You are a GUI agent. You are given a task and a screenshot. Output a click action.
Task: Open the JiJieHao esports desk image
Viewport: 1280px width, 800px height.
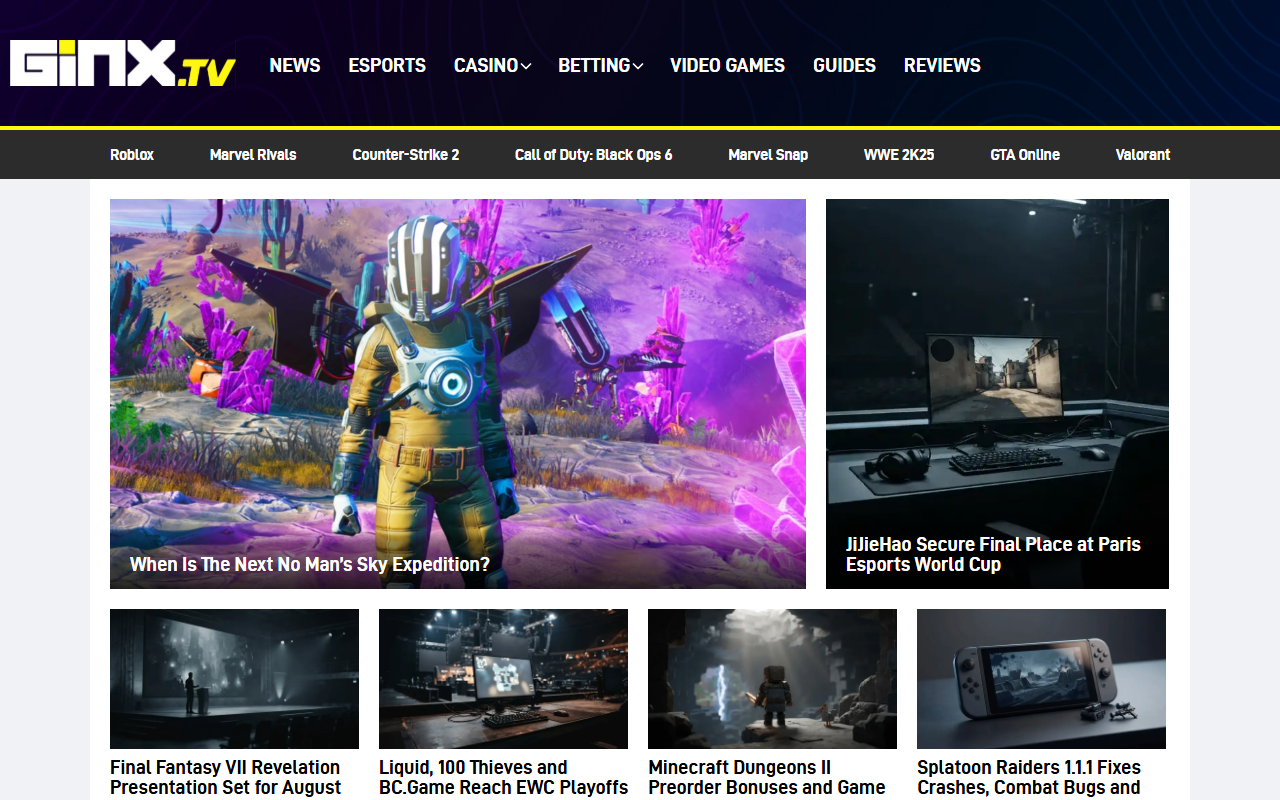coord(997,394)
